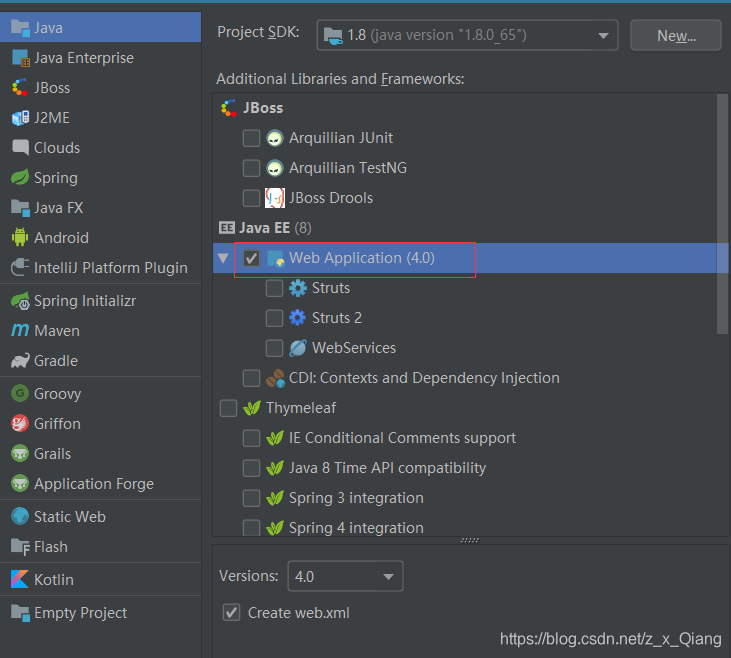Enable the Arquillian TestNG checkbox
The image size is (731, 658).
(251, 168)
